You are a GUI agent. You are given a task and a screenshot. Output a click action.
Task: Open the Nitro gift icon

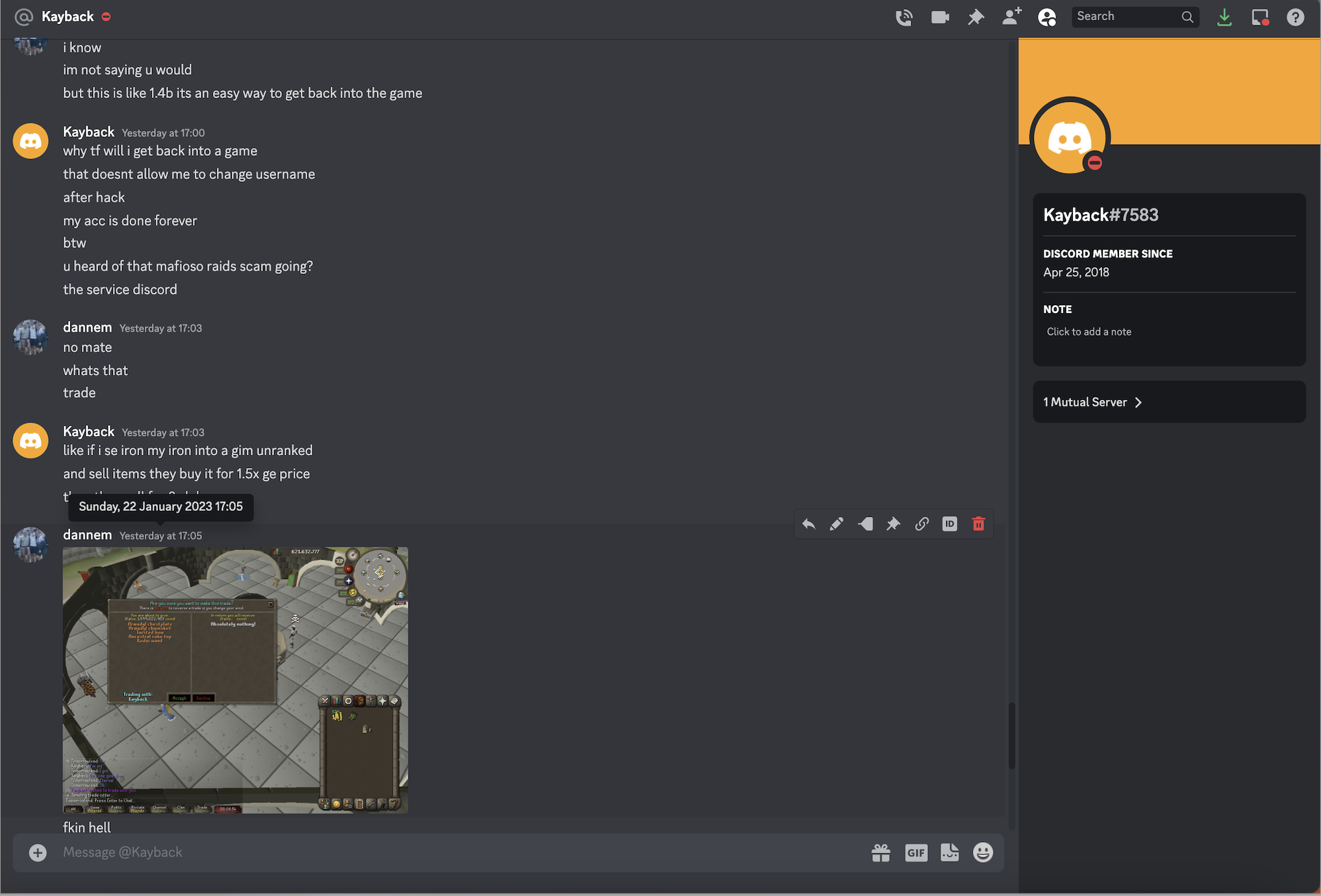(x=881, y=852)
